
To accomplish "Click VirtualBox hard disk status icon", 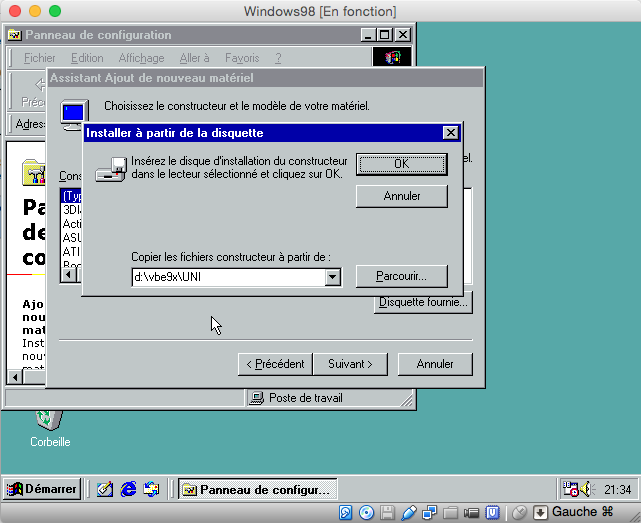I will (x=345, y=512).
